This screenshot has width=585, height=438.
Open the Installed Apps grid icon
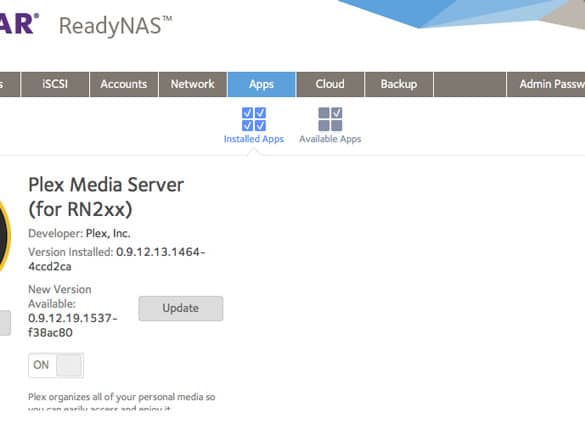(x=254, y=119)
